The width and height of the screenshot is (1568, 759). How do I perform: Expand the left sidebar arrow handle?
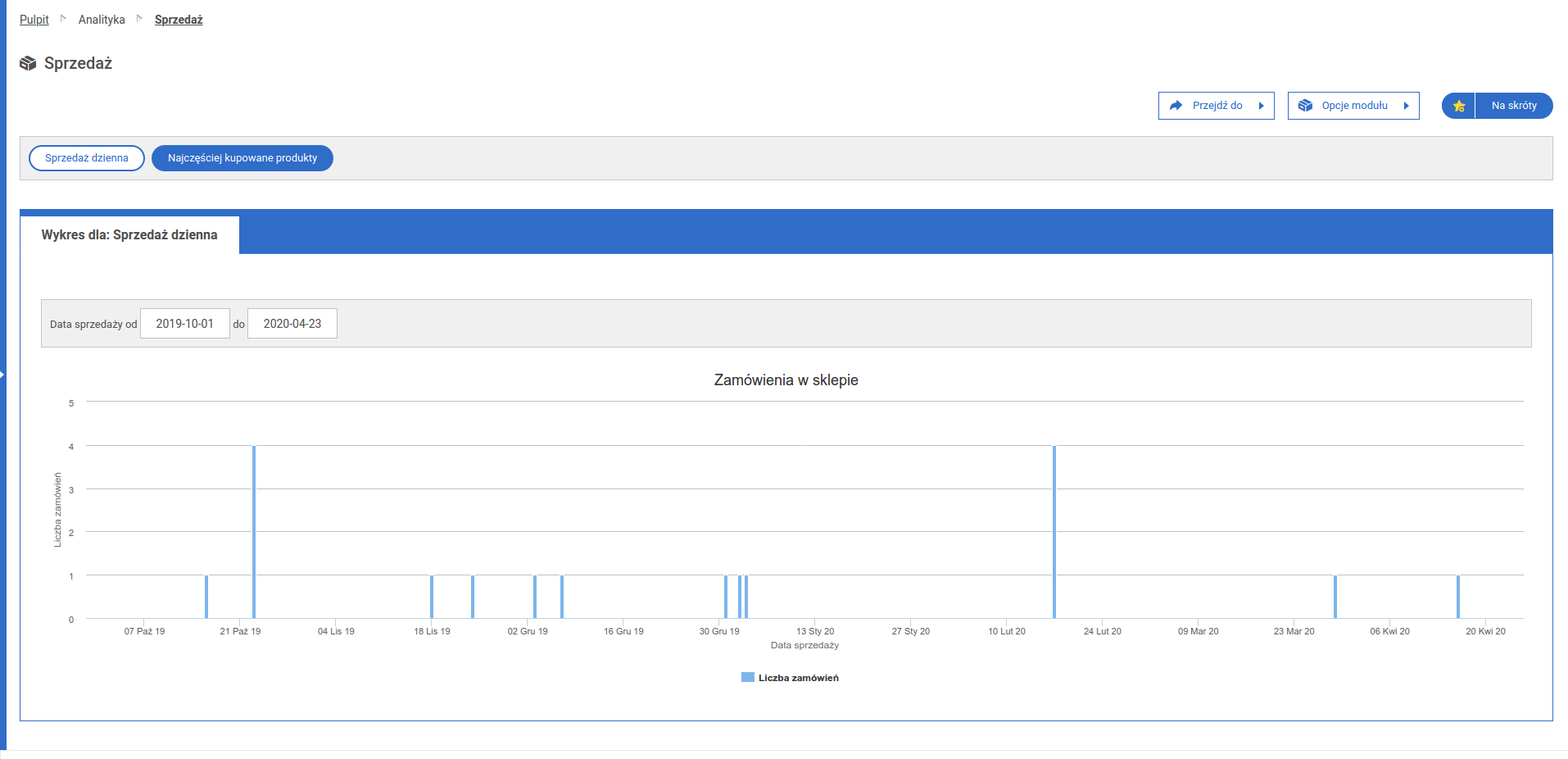click(x=2, y=375)
